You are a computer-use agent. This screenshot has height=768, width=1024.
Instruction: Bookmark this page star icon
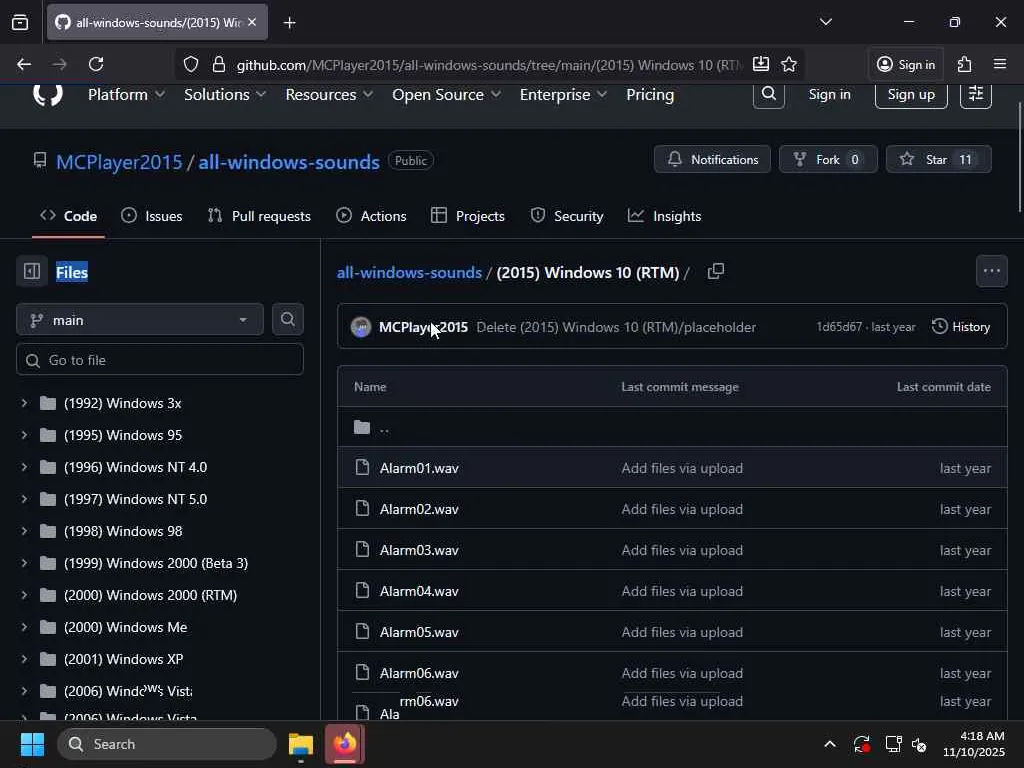coord(789,64)
